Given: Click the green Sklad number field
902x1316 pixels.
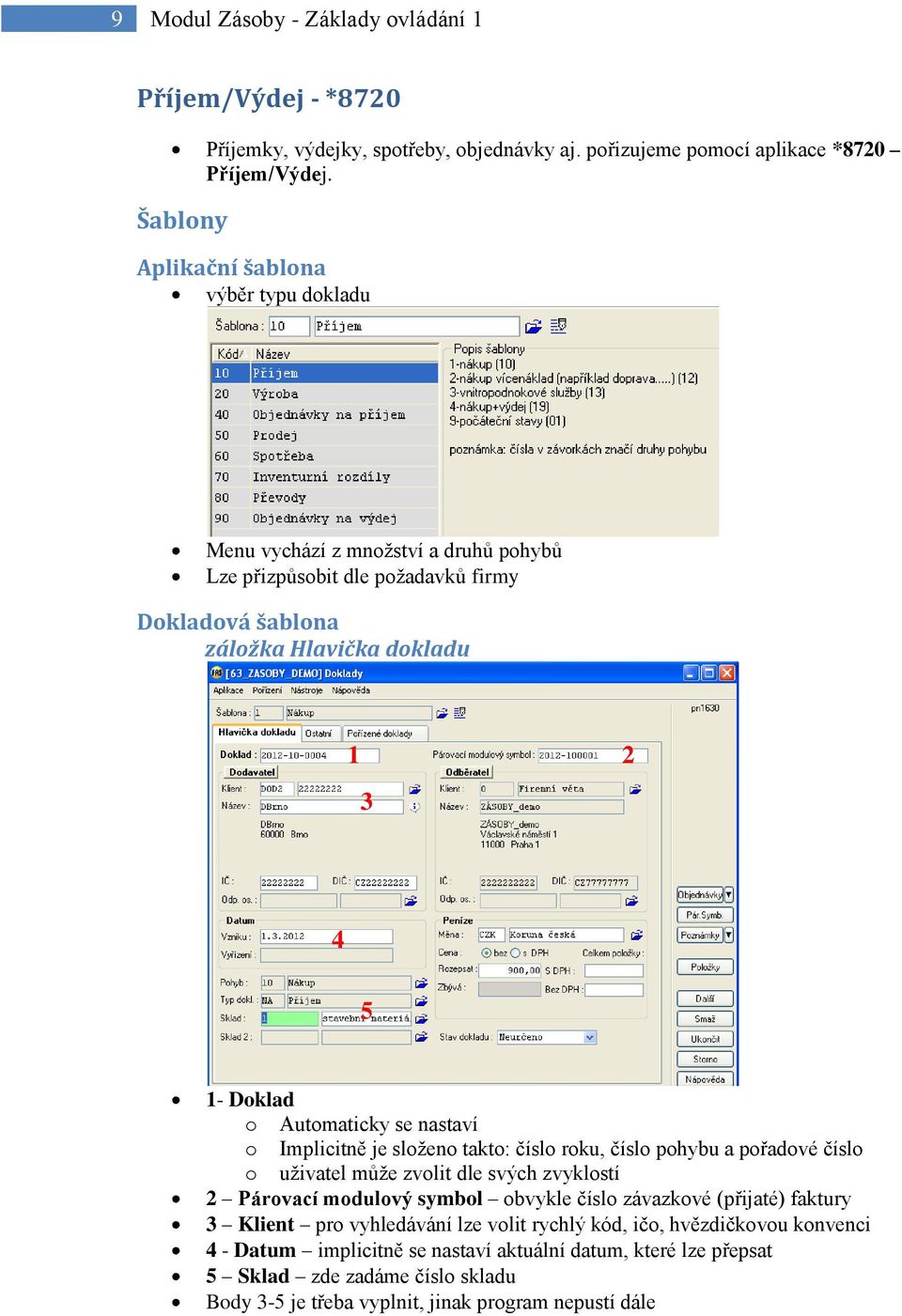Looking at the screenshot, I should point(289,1019).
